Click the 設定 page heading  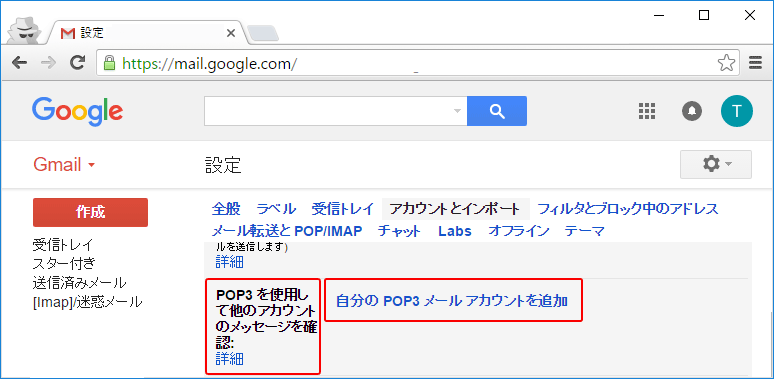coord(223,165)
